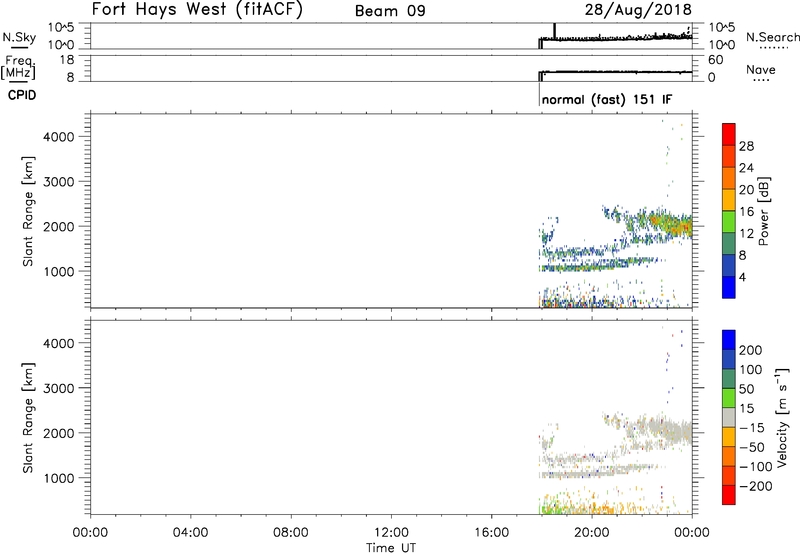Click the 16 tick on power colorbar
This screenshot has width=800, height=554.
[746, 212]
